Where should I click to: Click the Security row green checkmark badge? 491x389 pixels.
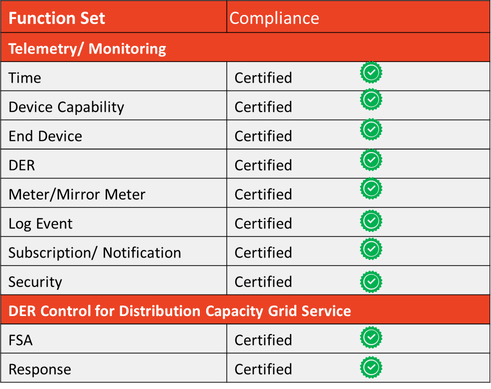point(371,282)
